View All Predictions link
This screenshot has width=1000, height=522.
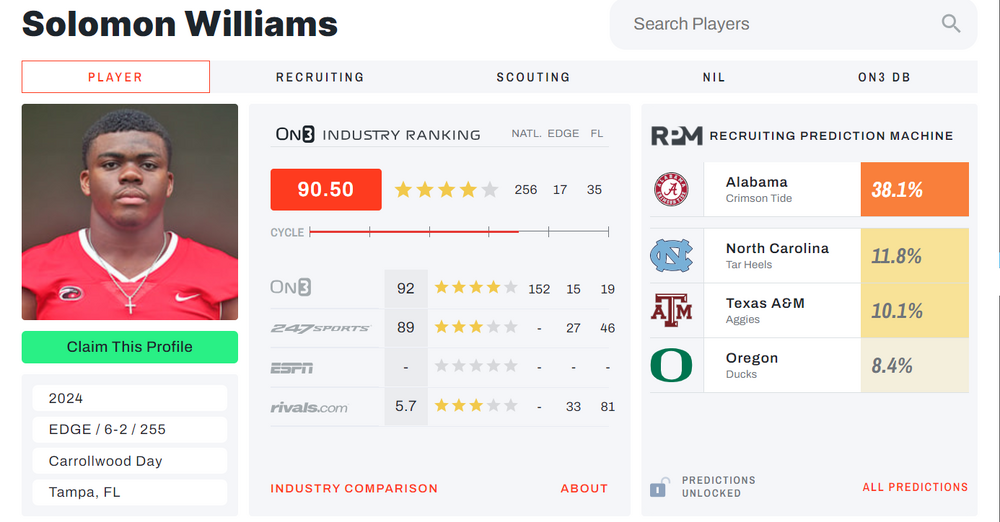(x=915, y=488)
